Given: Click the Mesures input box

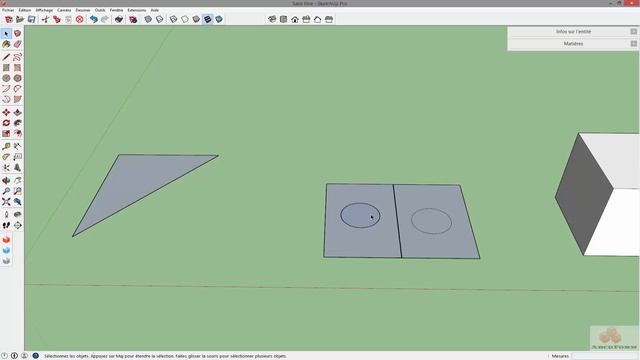Looking at the screenshot, I should tap(605, 356).
